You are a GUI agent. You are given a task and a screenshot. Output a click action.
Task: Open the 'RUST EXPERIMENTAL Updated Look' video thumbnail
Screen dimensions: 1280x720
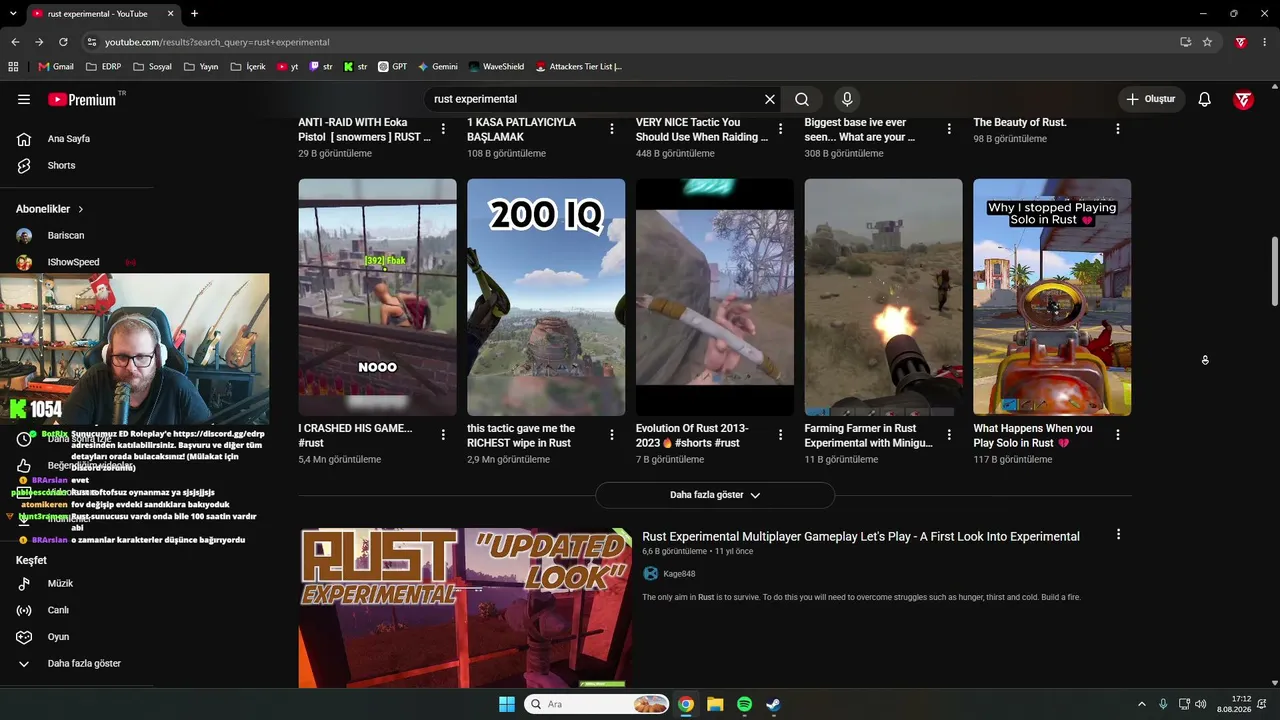pos(465,608)
